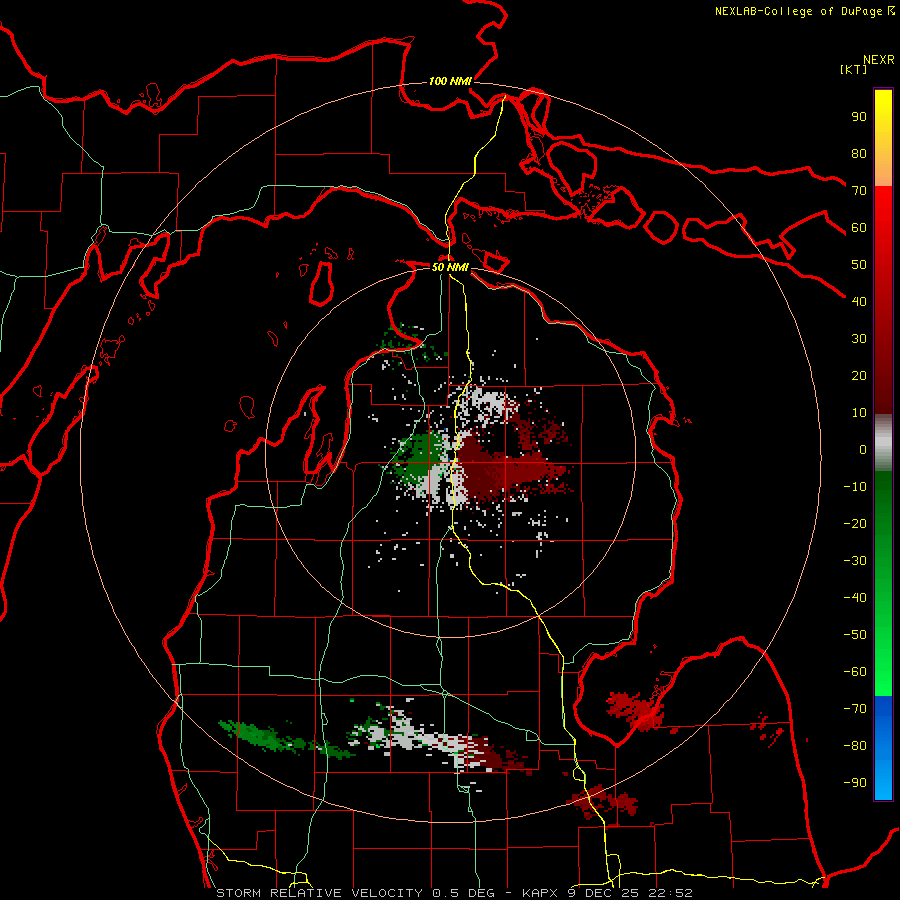Click the '100 NMI' range ring label

pyautogui.click(x=450, y=81)
